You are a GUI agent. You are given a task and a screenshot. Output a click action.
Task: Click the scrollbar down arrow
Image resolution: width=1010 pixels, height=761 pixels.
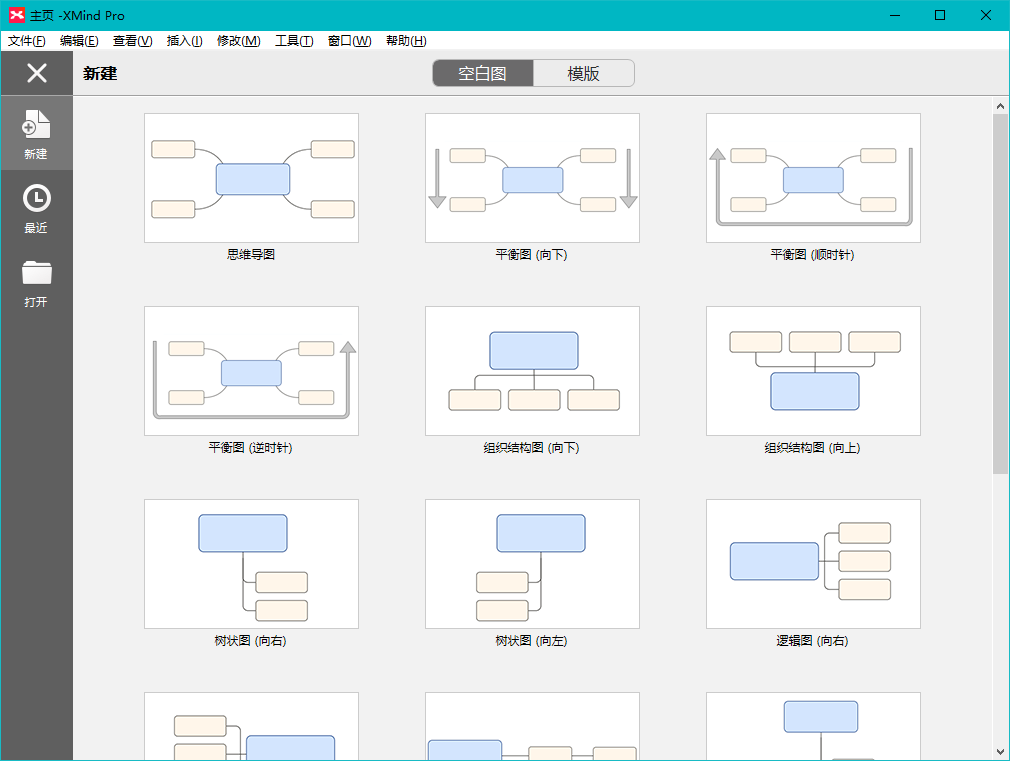[x=1000, y=751]
